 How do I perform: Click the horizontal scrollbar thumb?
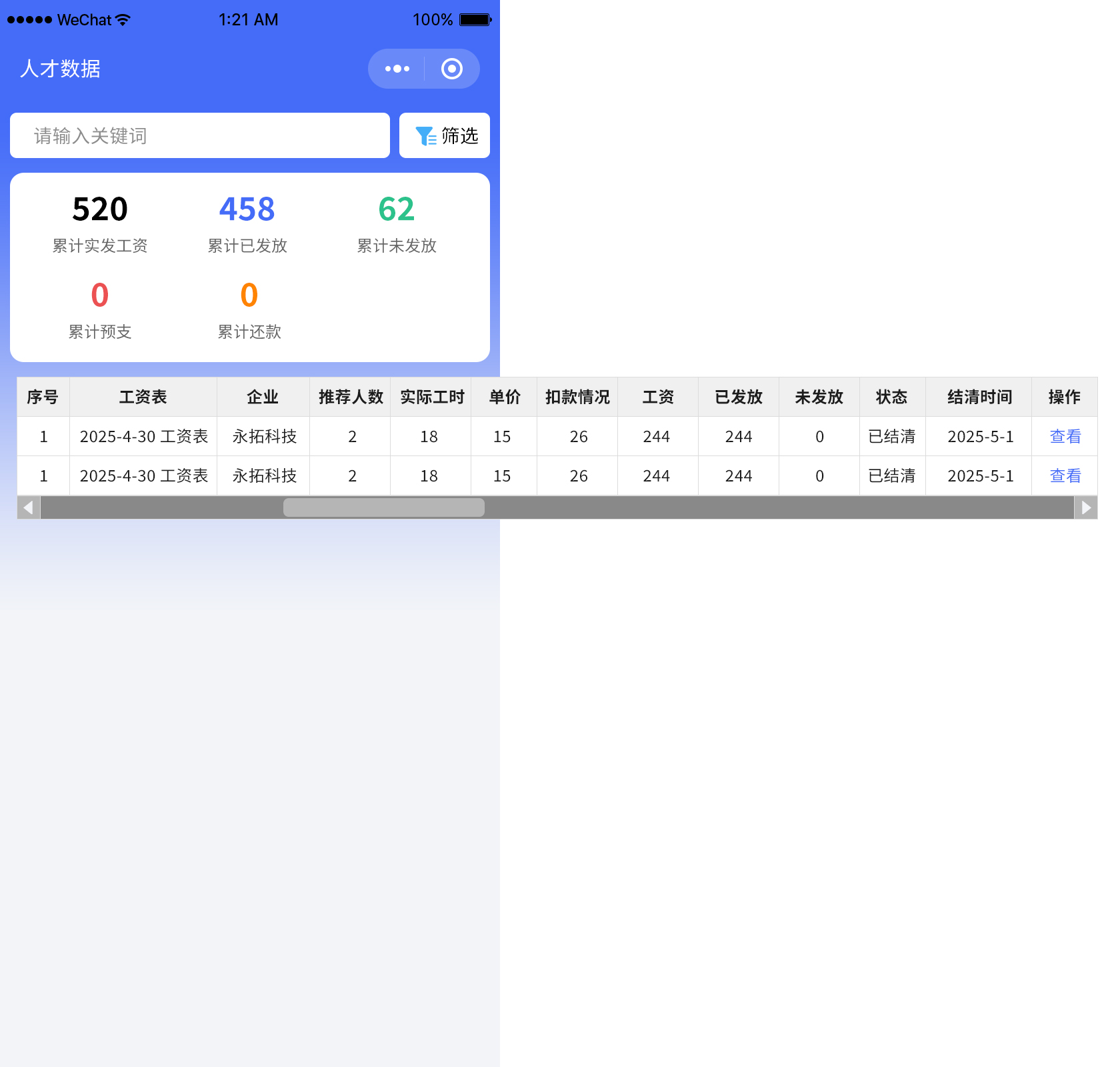click(383, 507)
